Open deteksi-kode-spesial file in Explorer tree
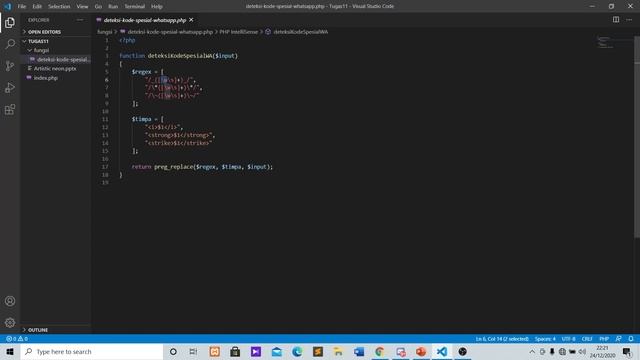The image size is (640, 360). pos(56,60)
